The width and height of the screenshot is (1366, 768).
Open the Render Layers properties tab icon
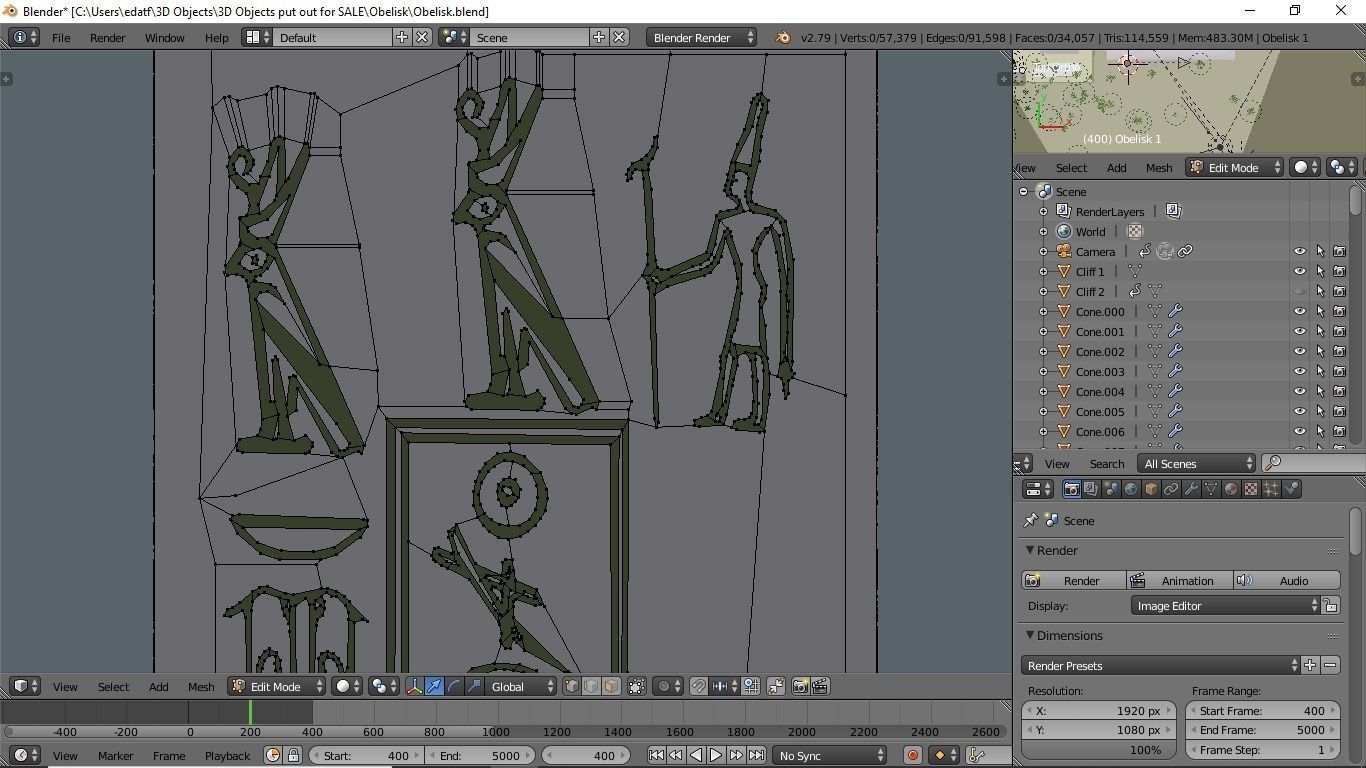click(1091, 489)
